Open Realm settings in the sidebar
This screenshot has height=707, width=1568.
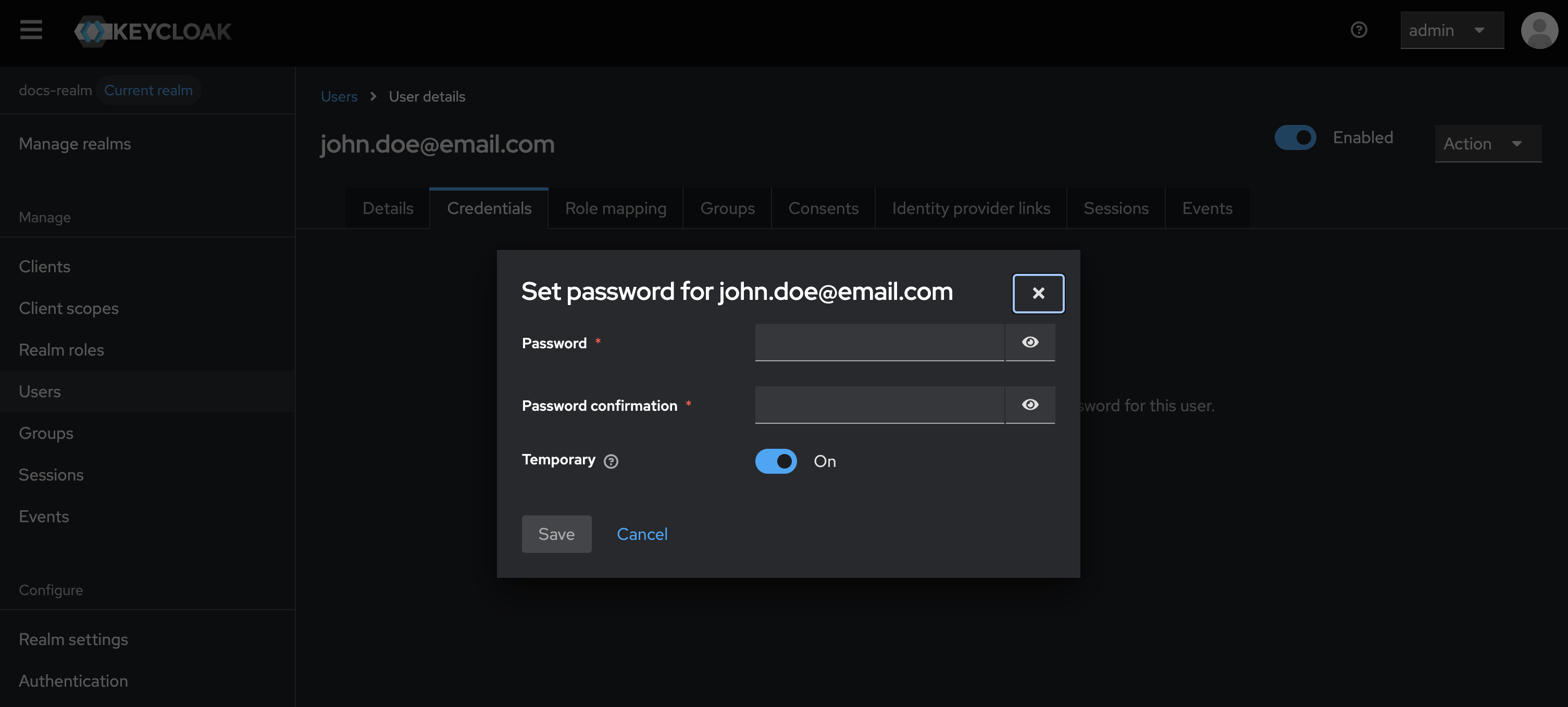click(73, 639)
